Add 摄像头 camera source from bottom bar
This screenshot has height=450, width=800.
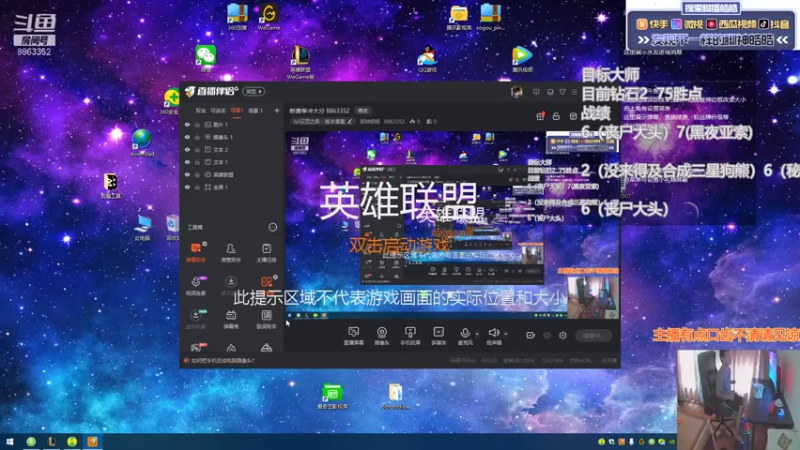tap(382, 336)
